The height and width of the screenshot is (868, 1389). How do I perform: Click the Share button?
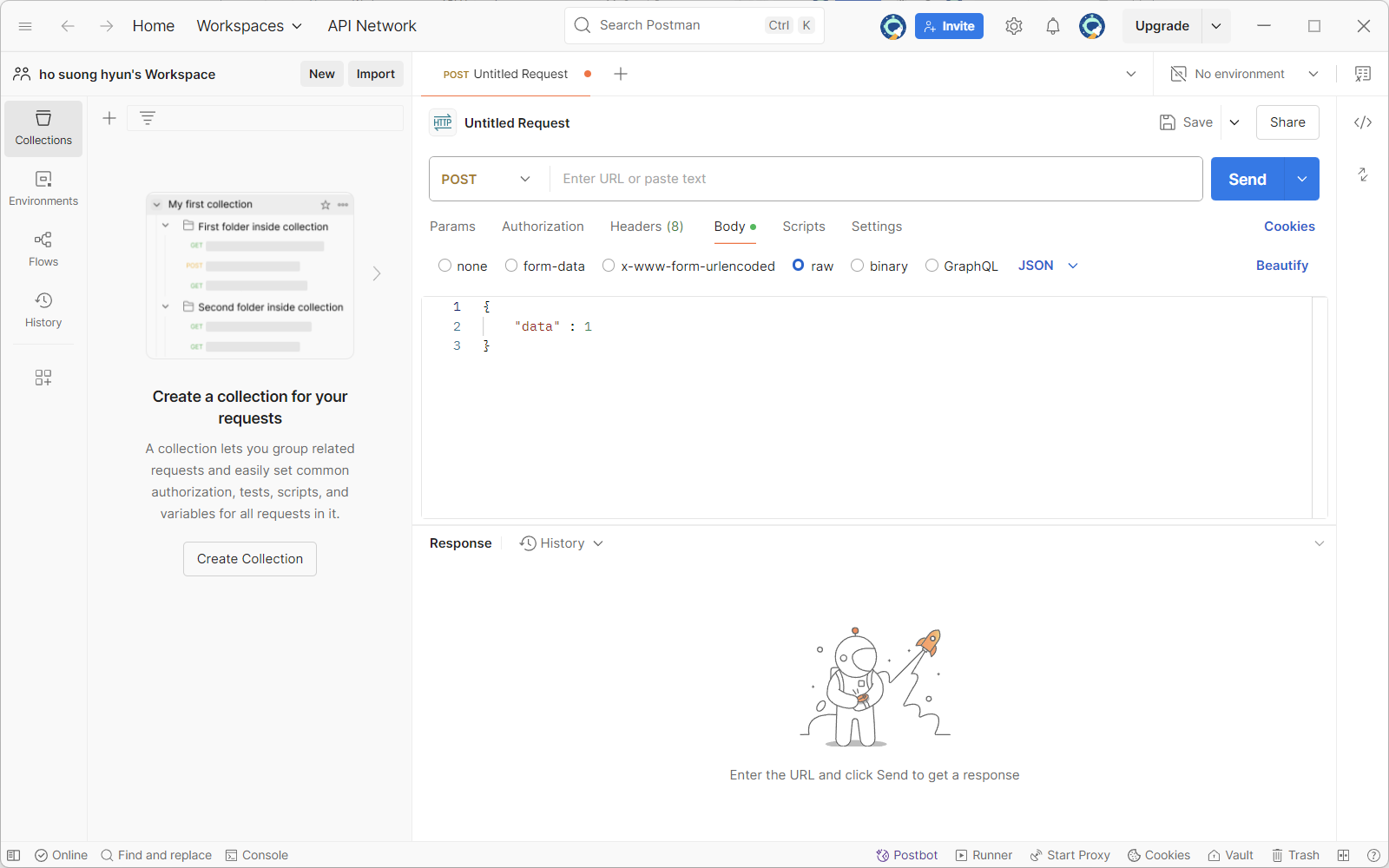tap(1287, 122)
